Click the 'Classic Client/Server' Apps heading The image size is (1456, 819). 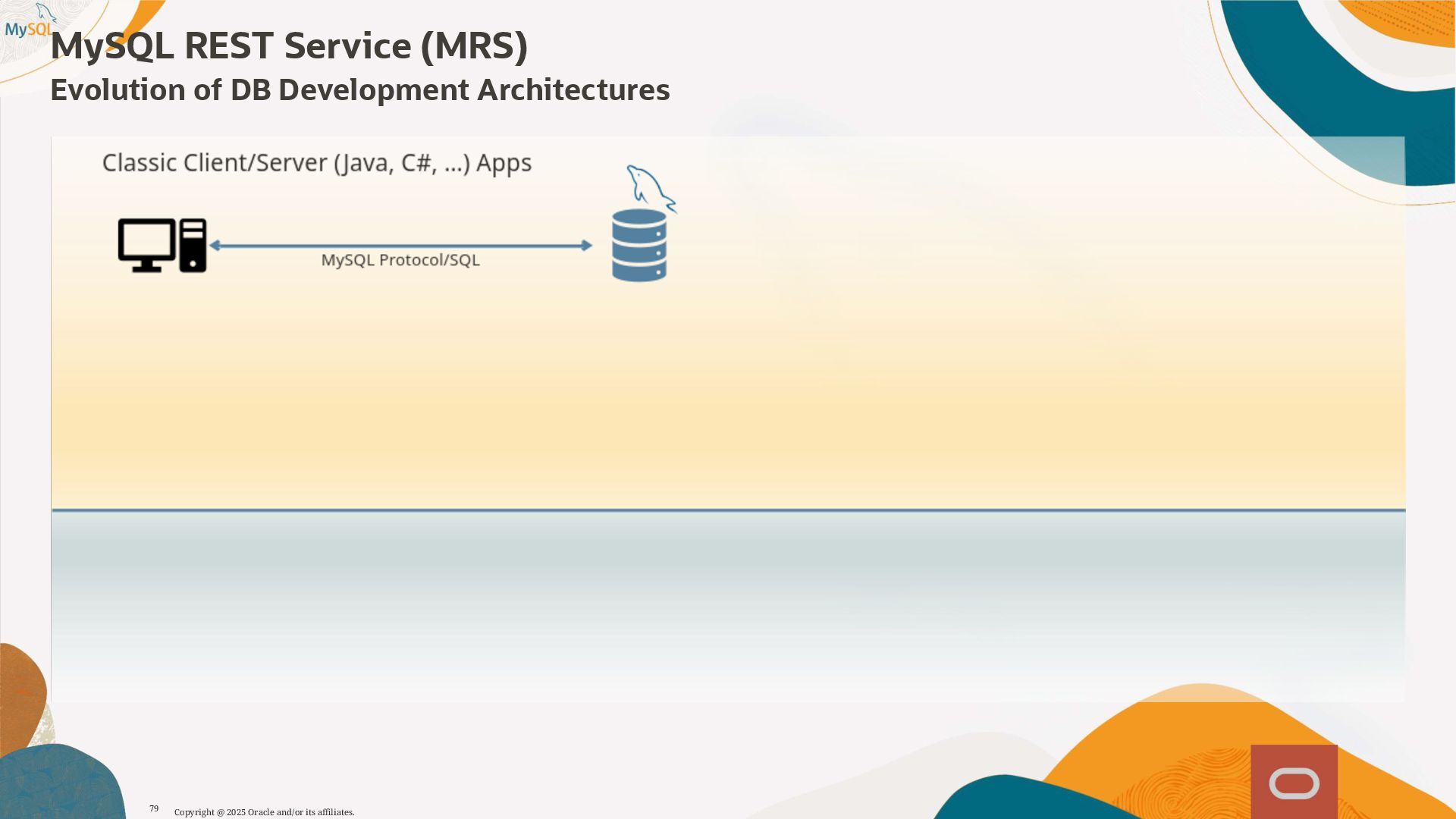click(316, 163)
